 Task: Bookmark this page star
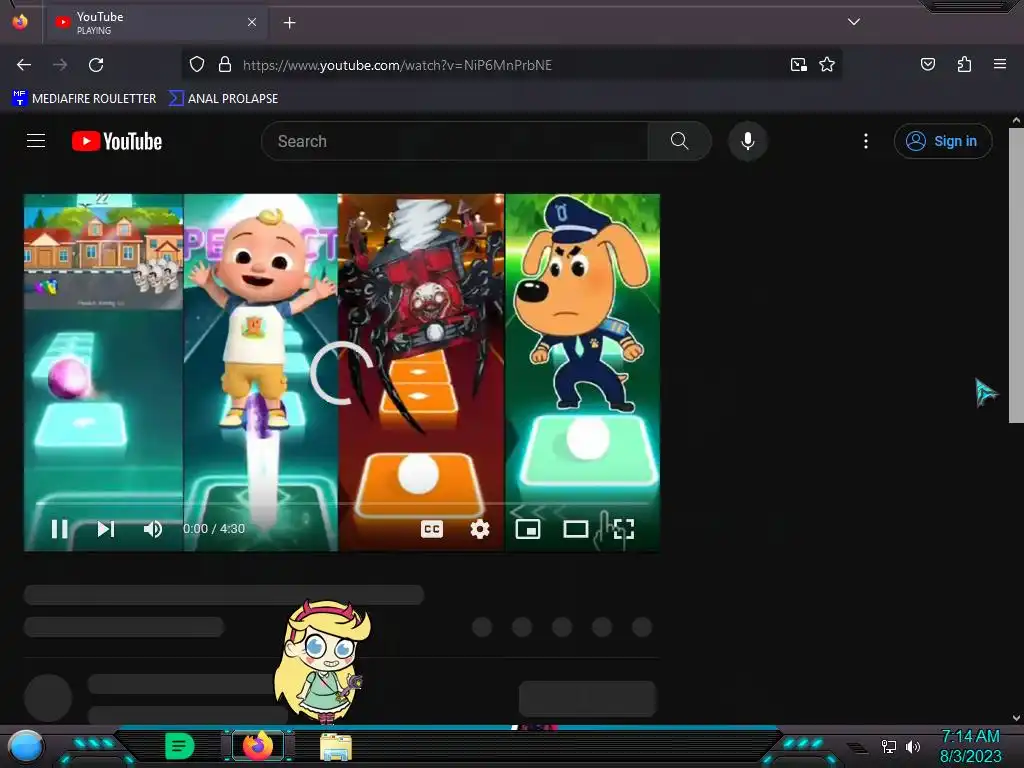[x=827, y=65]
